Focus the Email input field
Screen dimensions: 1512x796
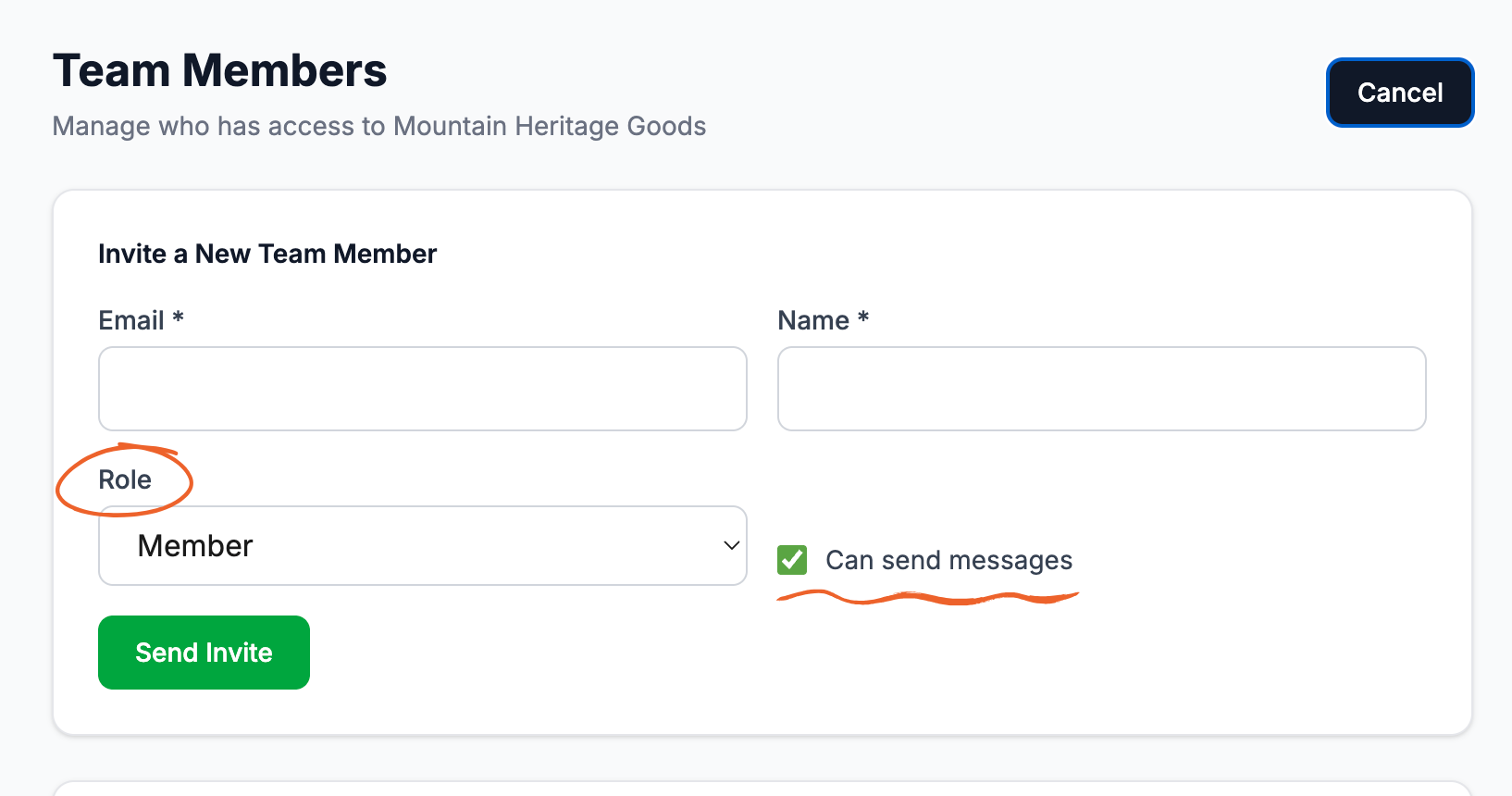[423, 389]
